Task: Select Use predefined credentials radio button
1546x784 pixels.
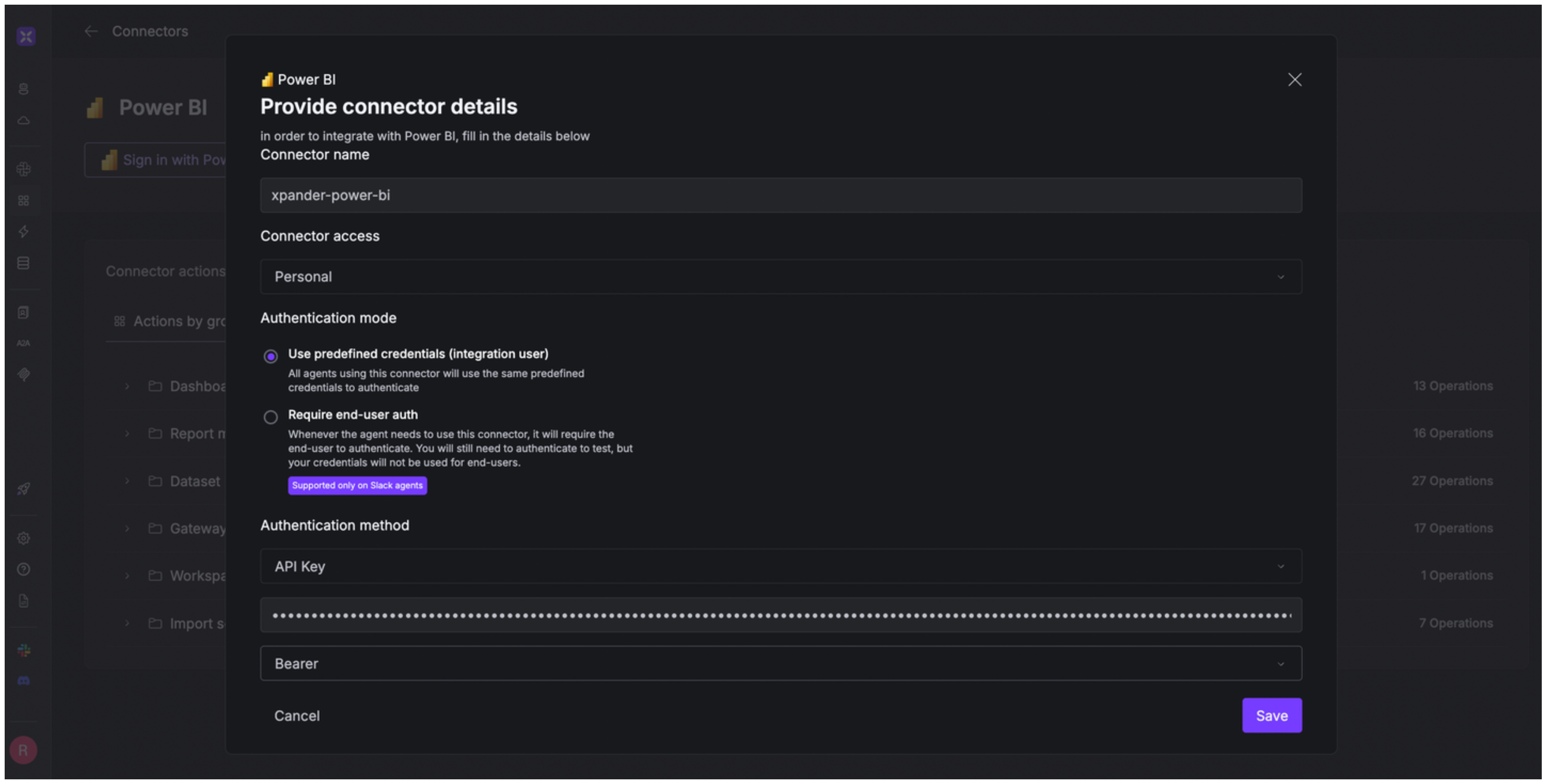Action: coord(271,356)
